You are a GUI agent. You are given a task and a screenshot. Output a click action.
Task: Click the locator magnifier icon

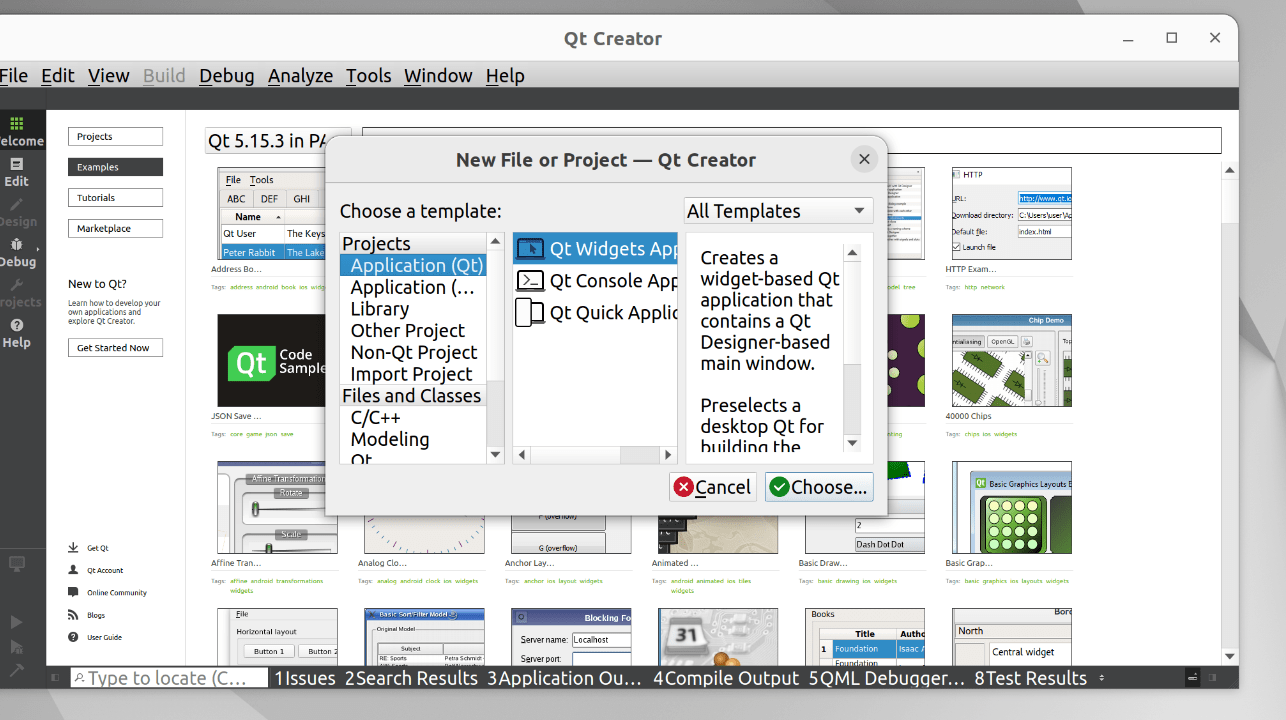[x=80, y=678]
